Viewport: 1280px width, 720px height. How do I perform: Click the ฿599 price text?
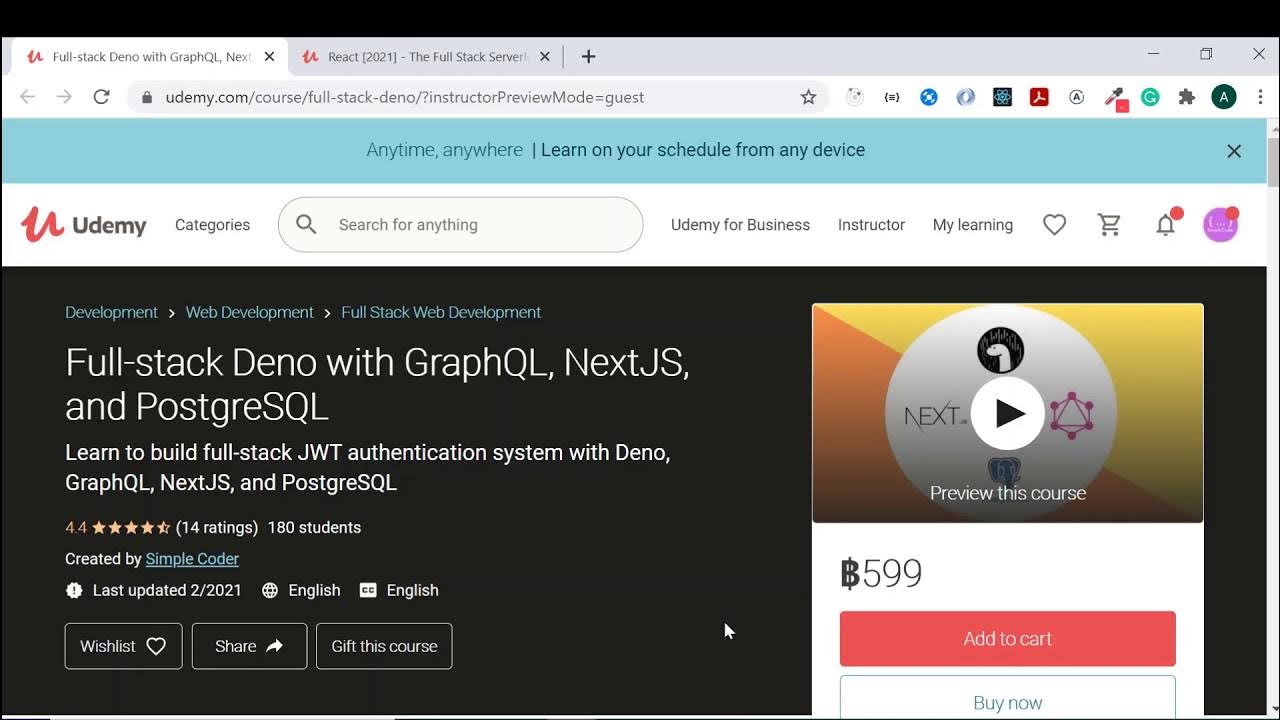pos(881,573)
